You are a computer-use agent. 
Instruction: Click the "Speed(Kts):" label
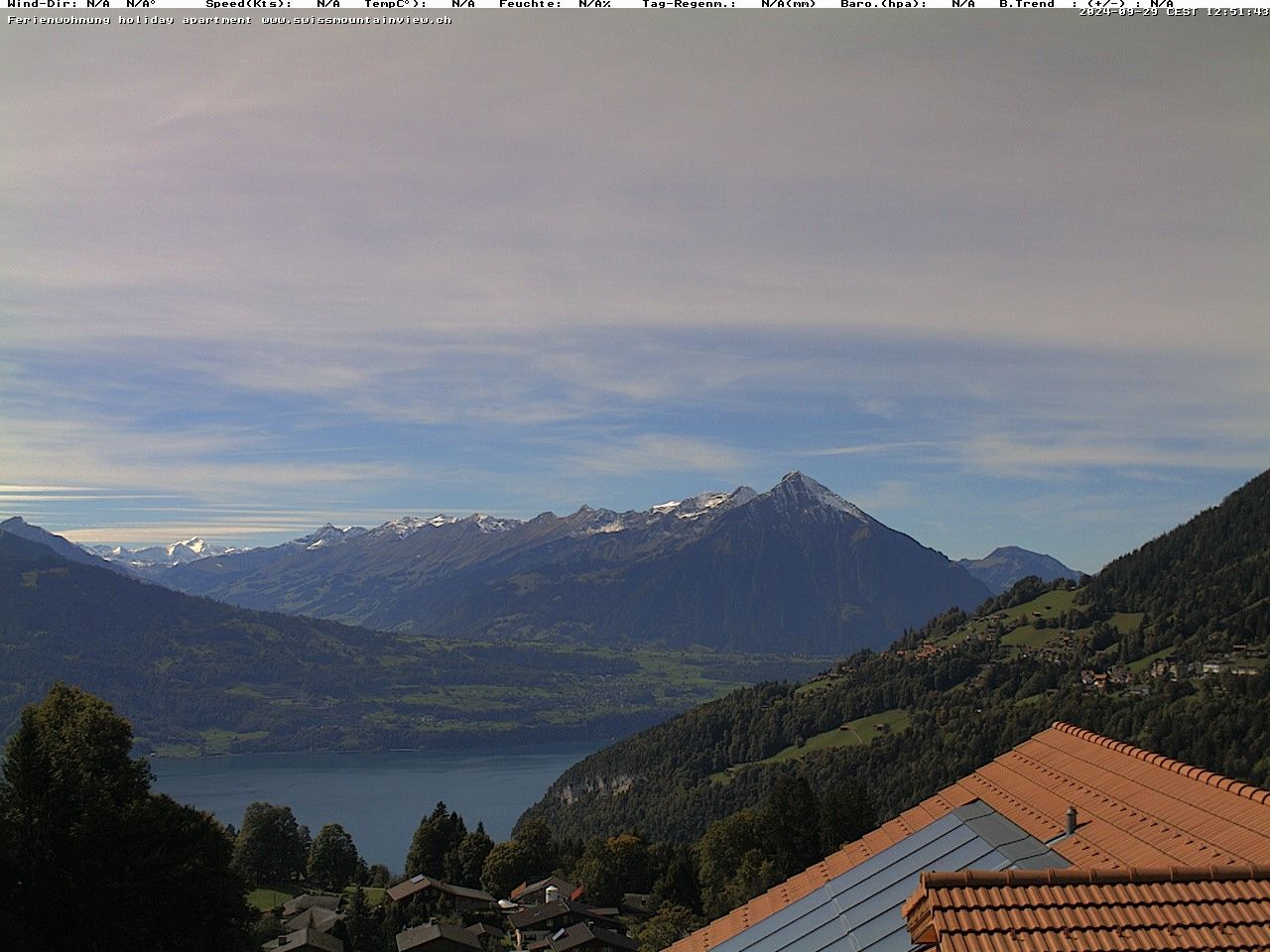point(249,4)
